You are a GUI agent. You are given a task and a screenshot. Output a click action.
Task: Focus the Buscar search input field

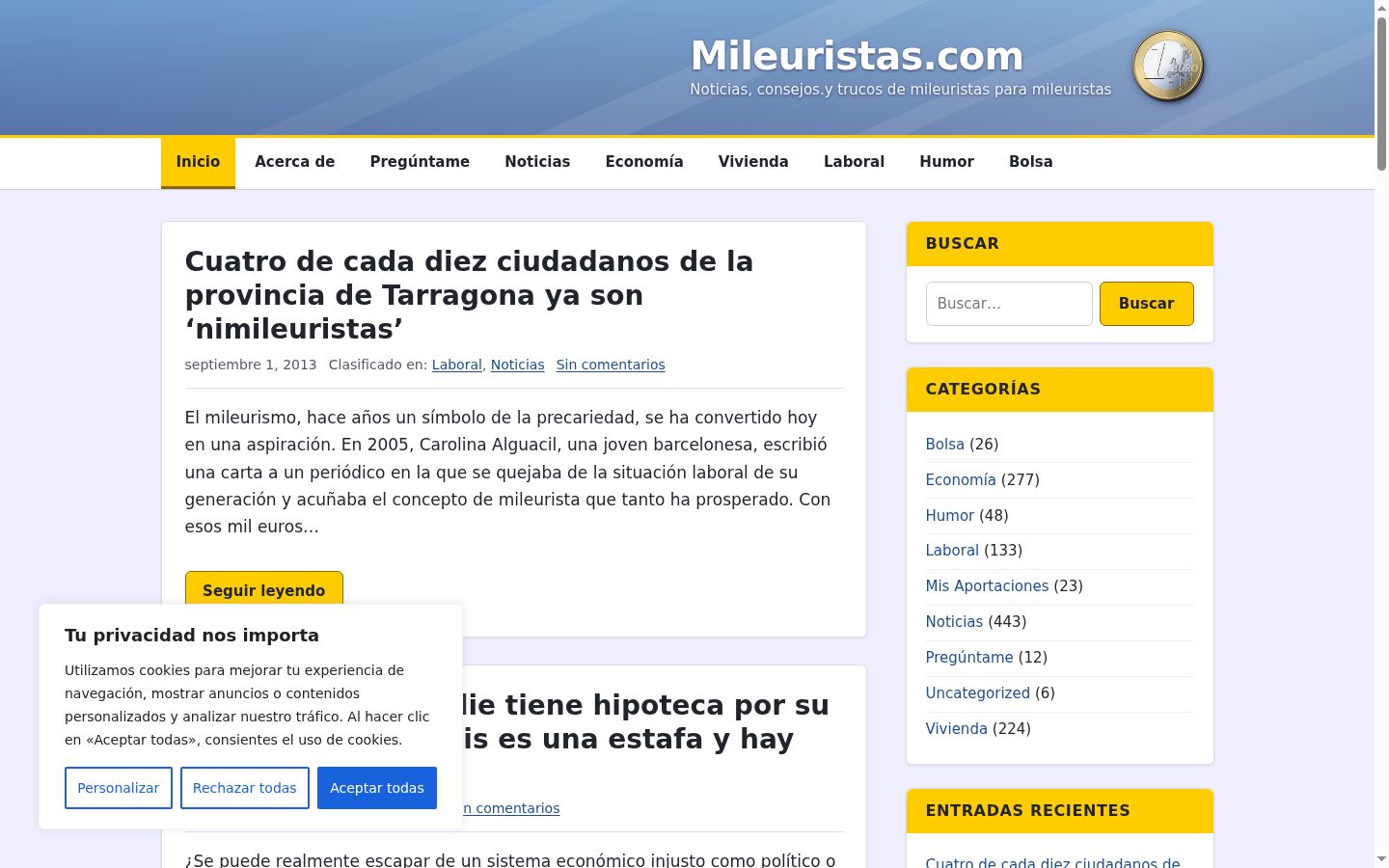(1009, 304)
